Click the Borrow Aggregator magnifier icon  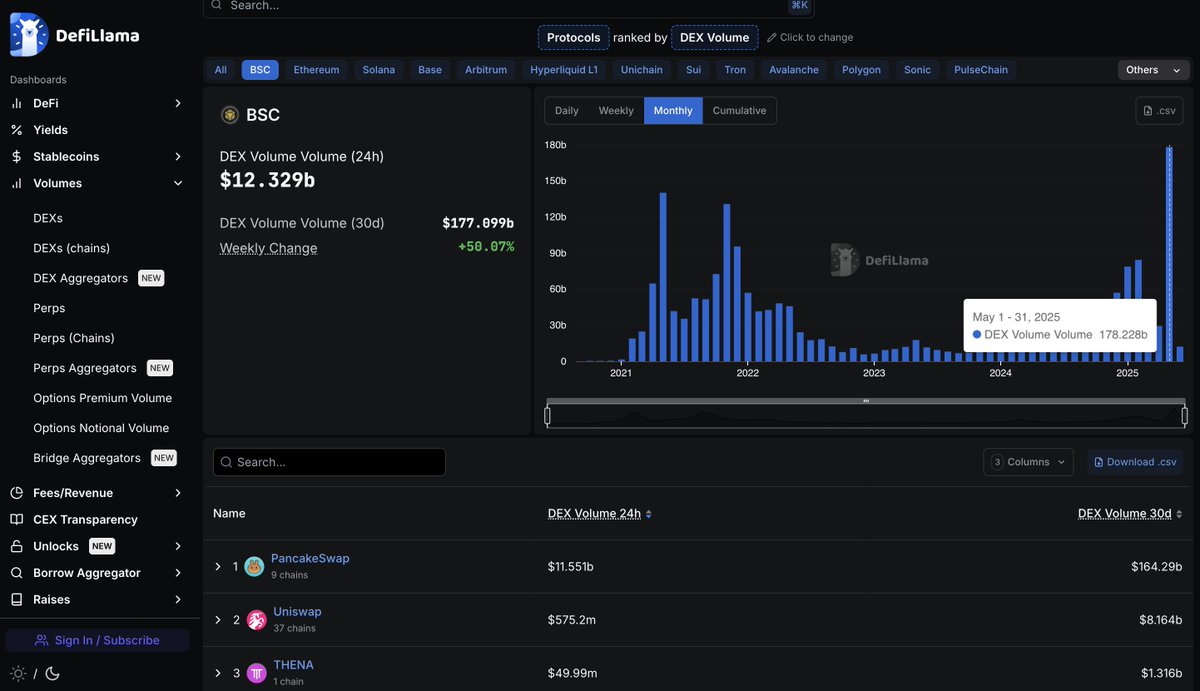16,573
